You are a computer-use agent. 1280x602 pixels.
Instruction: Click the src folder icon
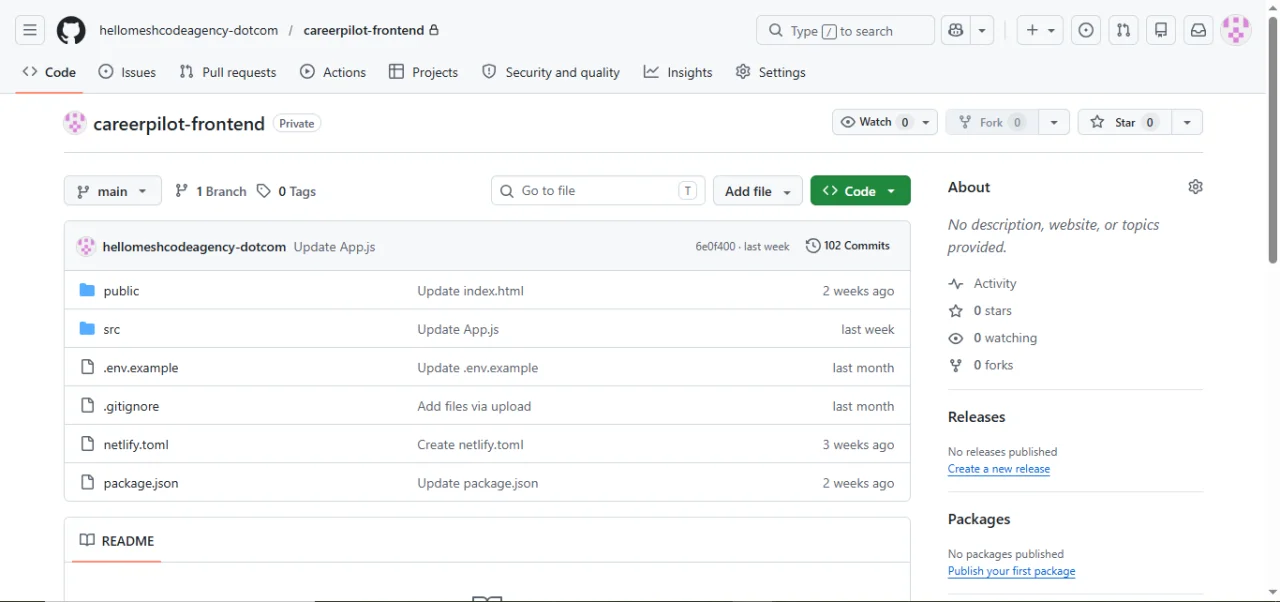(87, 329)
